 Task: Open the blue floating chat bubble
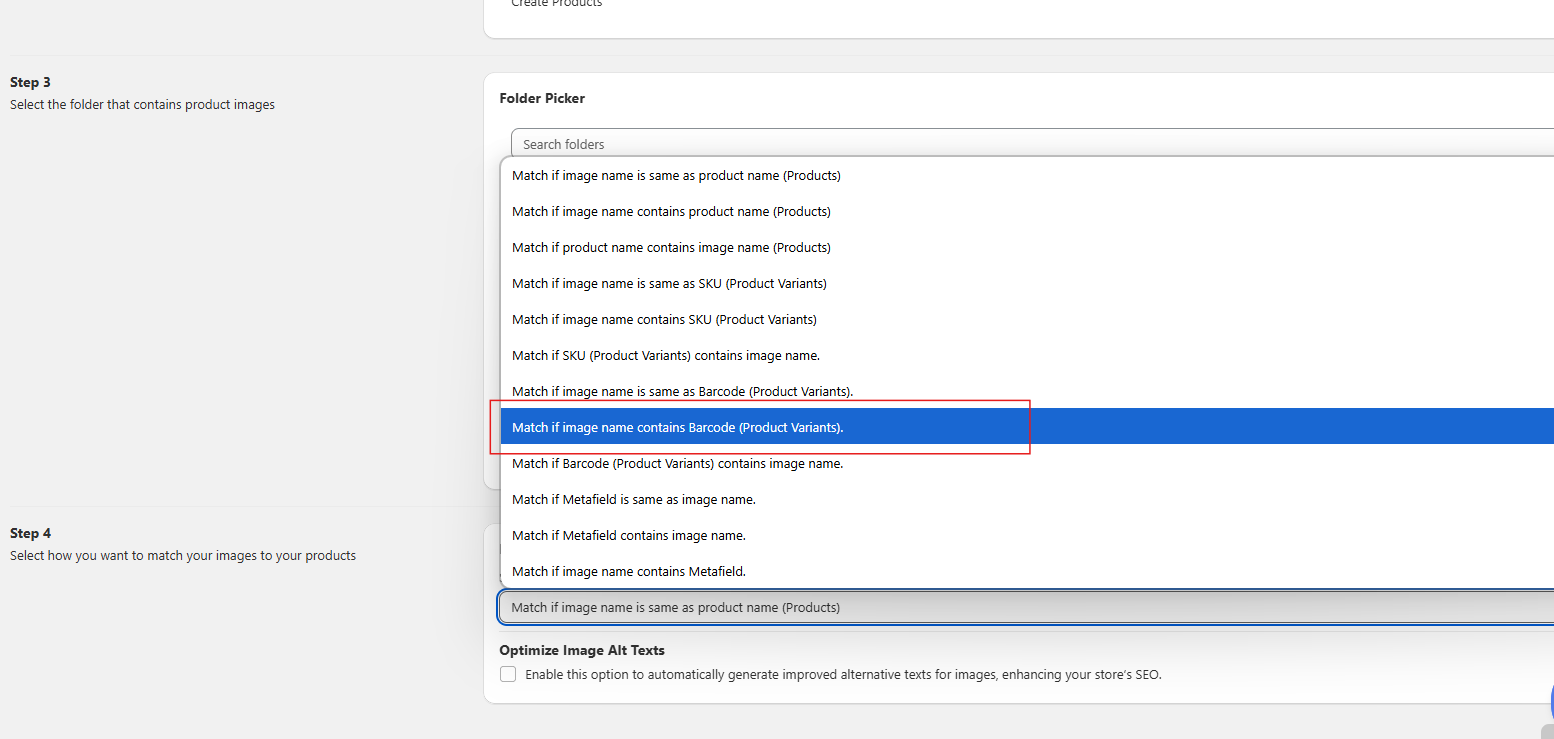tap(1549, 700)
